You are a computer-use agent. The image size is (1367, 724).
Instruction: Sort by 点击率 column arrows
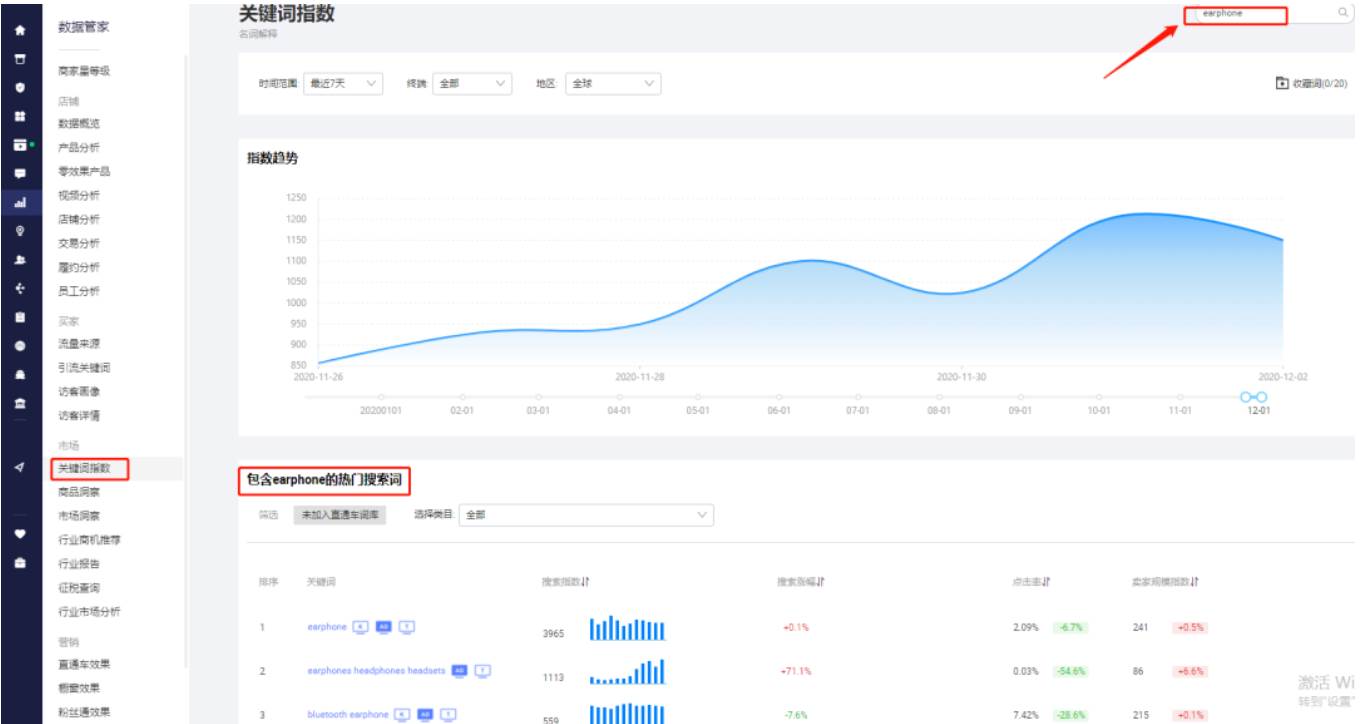pyautogui.click(x=1045, y=582)
